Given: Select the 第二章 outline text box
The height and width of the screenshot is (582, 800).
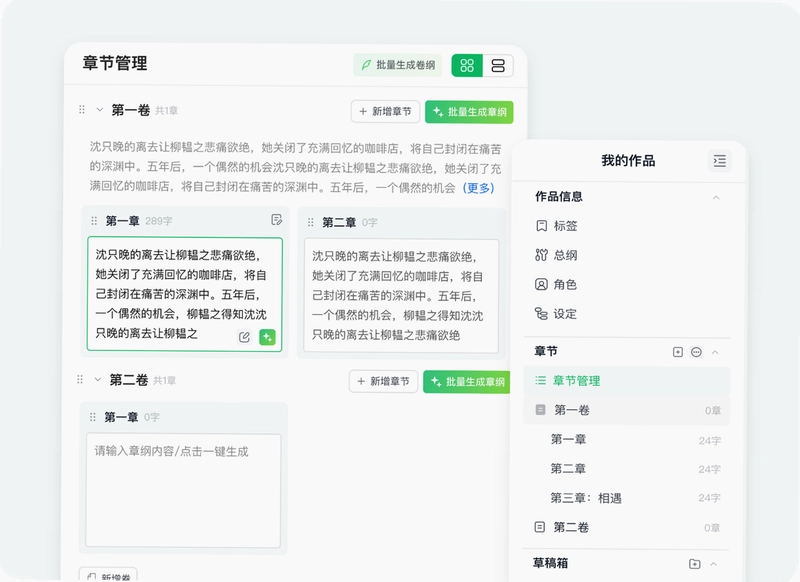Looking at the screenshot, I should pyautogui.click(x=401, y=295).
